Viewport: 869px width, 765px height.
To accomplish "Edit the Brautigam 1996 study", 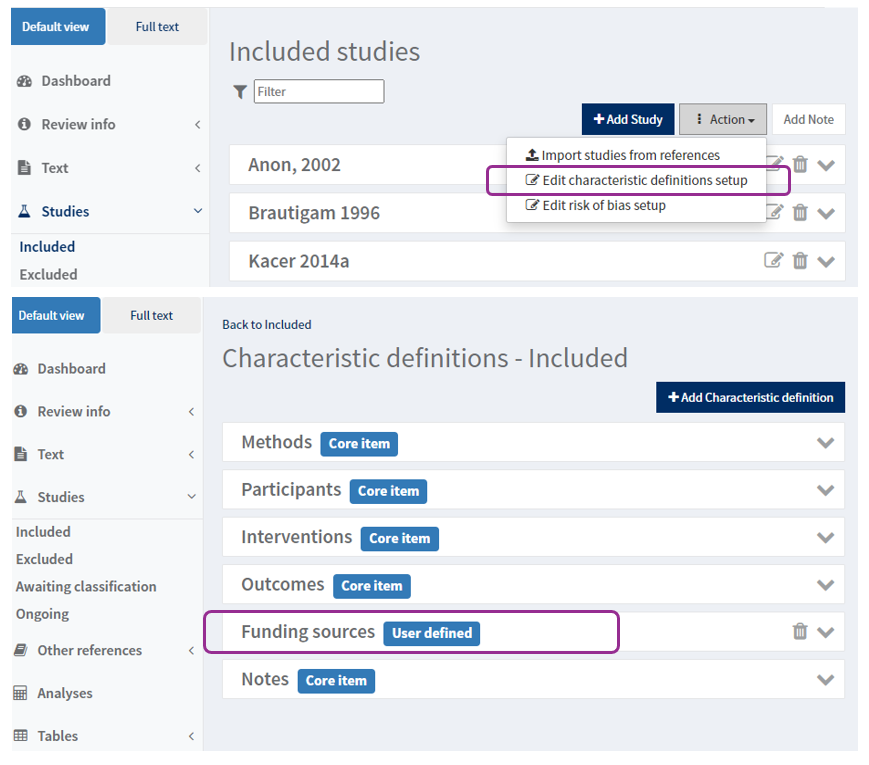I will [x=773, y=212].
